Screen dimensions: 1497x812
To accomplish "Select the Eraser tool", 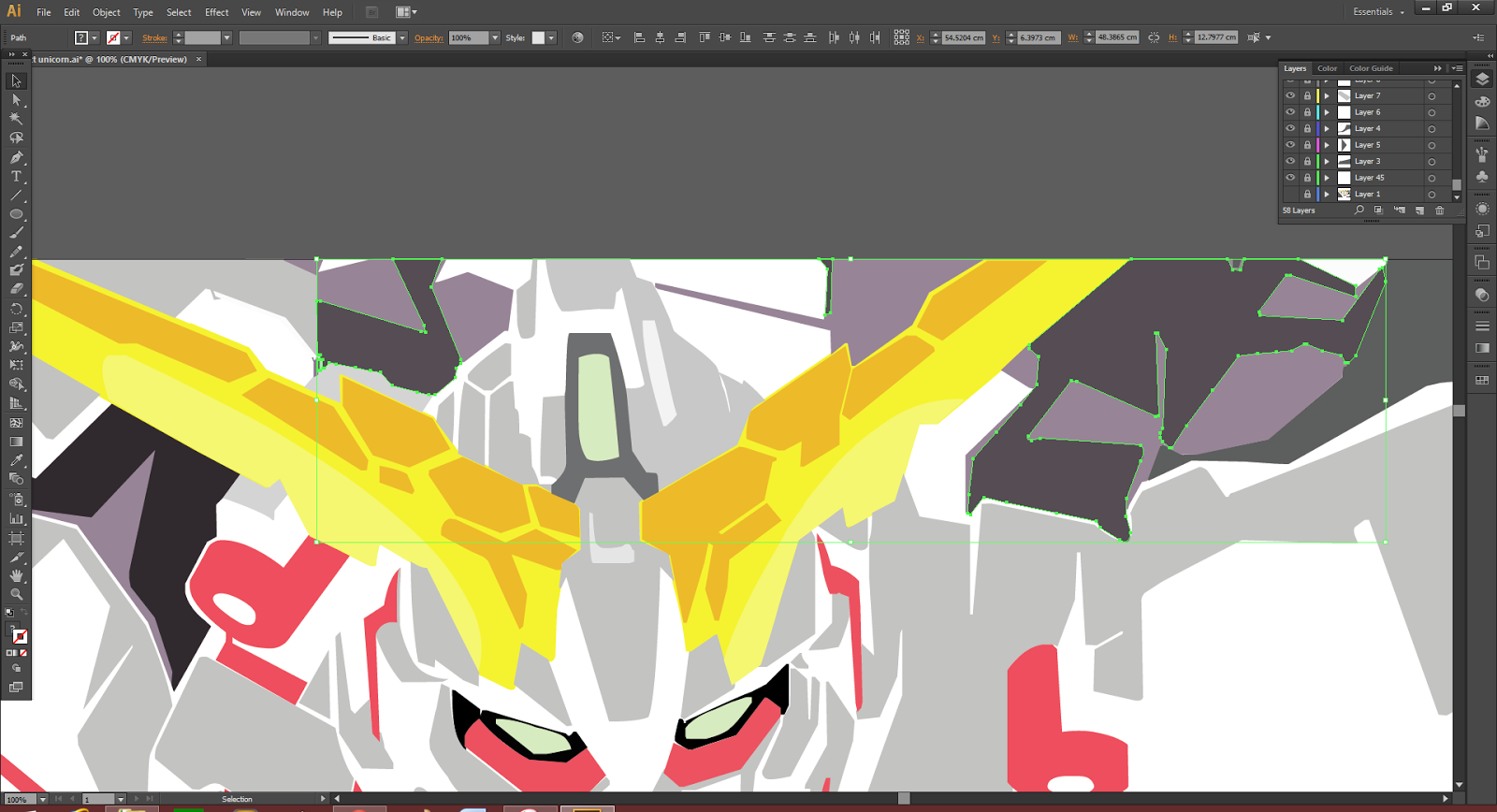I will (16, 289).
